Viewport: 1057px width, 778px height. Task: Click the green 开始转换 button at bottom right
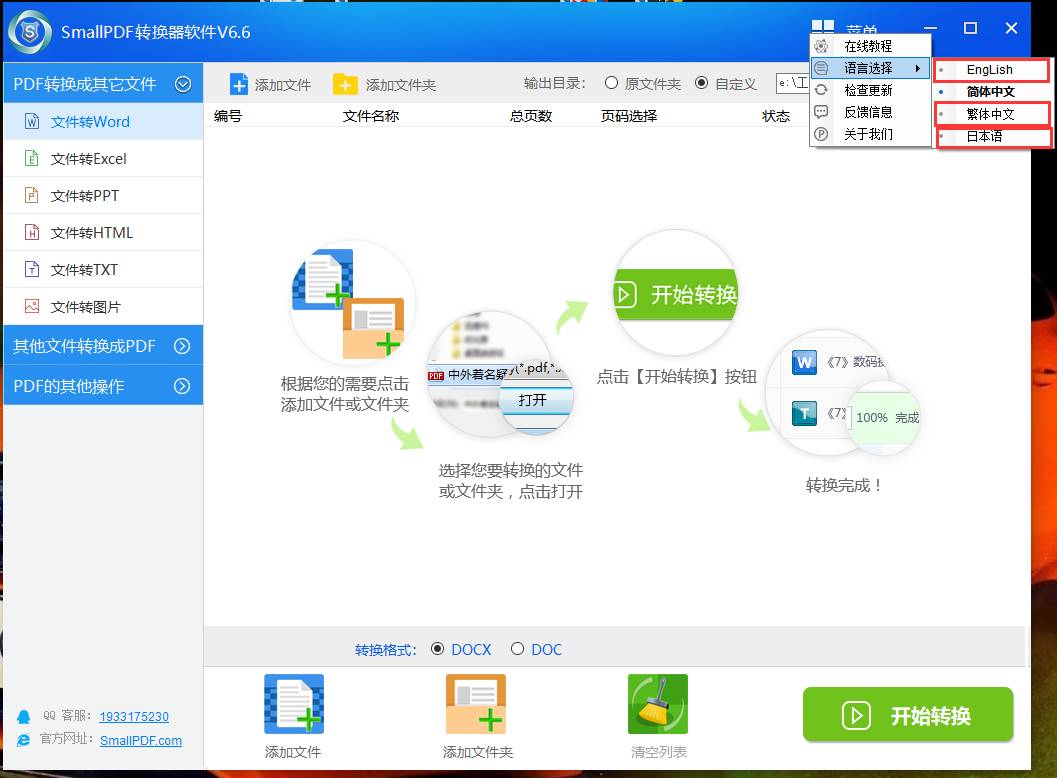(907, 715)
